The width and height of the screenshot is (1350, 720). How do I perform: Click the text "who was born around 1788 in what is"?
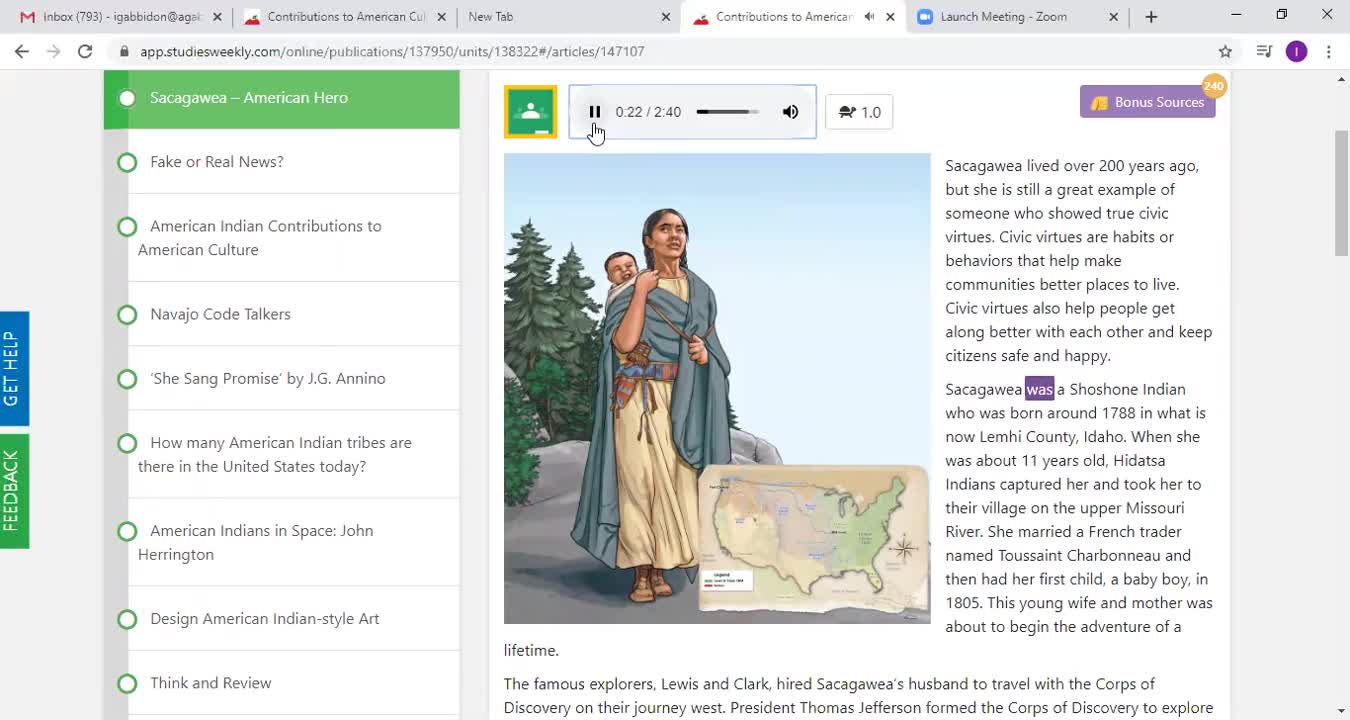click(1076, 413)
